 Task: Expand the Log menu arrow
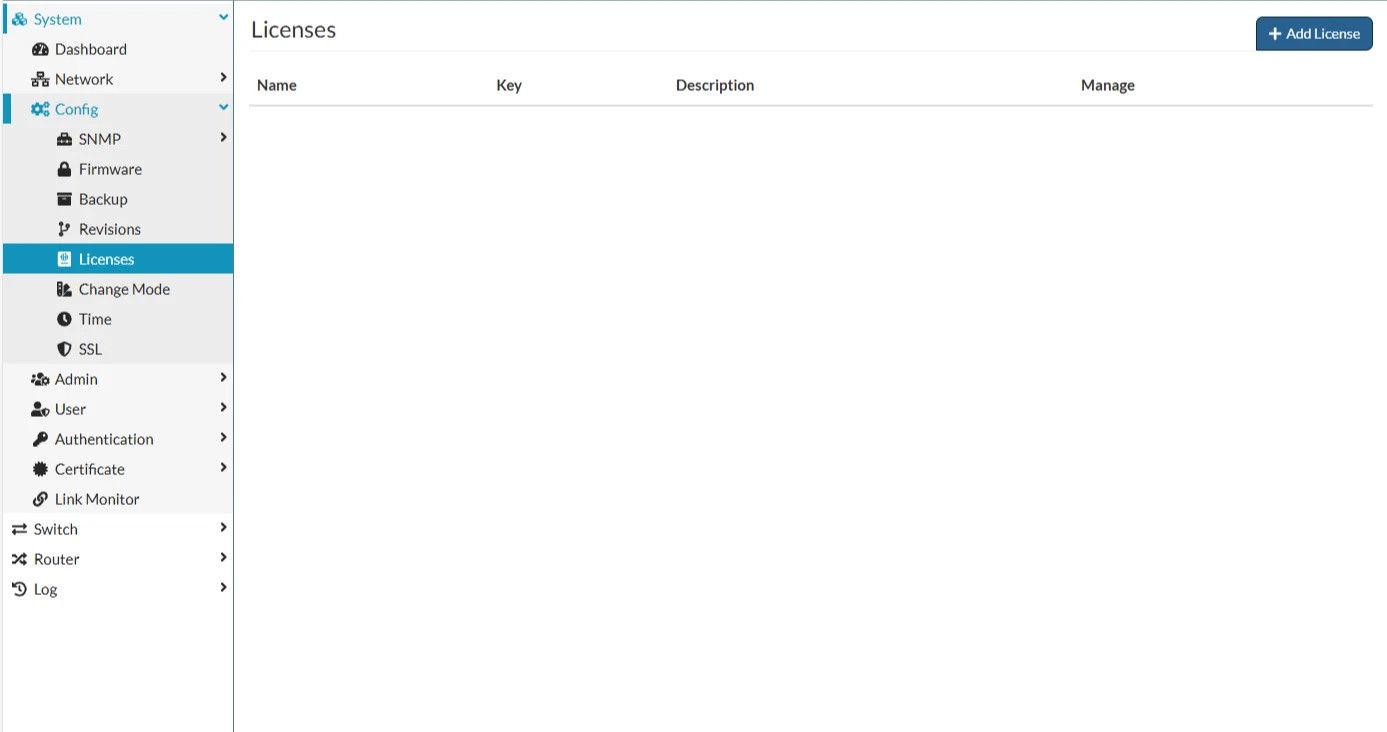click(x=224, y=588)
